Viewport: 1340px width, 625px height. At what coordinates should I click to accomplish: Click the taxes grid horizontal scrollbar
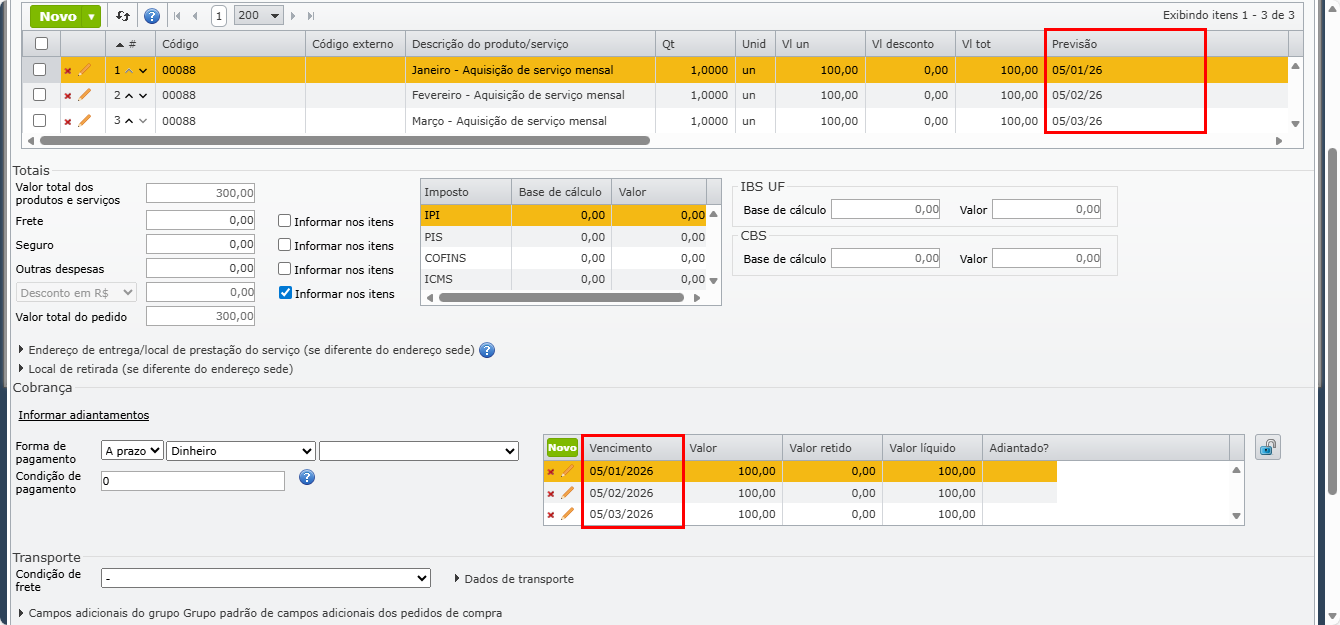(x=562, y=298)
